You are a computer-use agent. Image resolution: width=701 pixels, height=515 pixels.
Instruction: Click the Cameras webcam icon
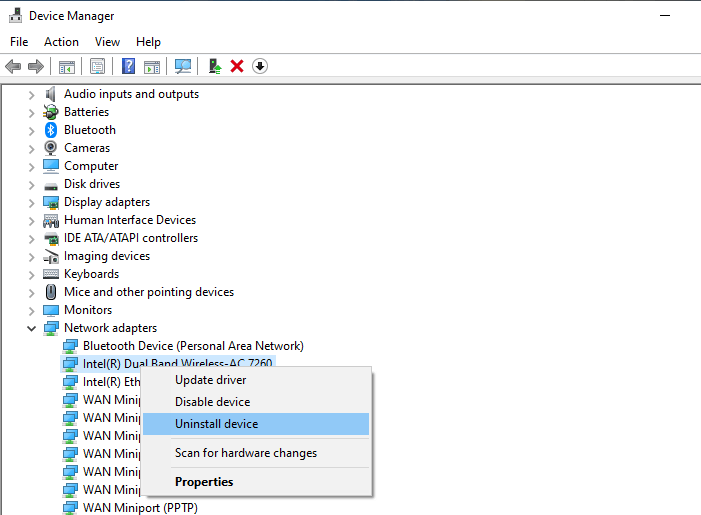(x=51, y=148)
